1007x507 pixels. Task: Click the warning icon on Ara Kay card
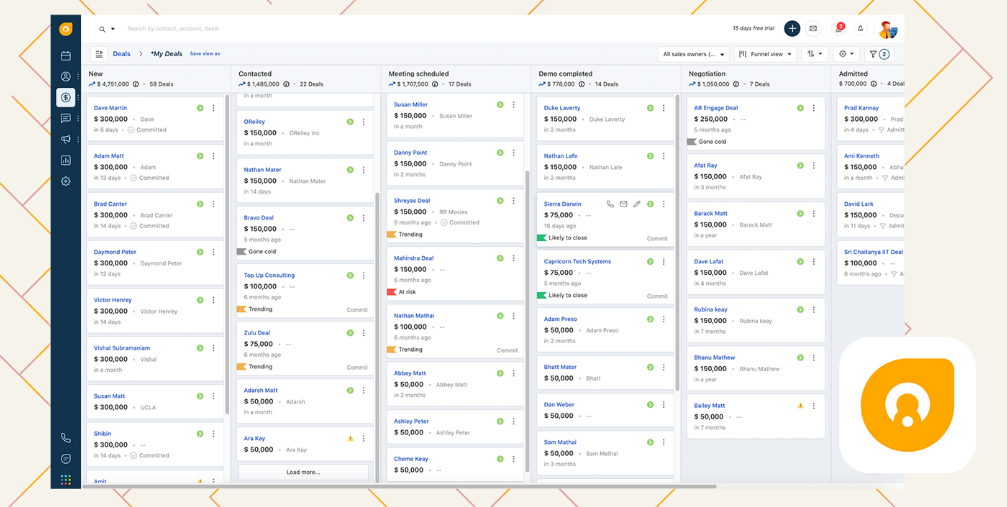point(350,438)
